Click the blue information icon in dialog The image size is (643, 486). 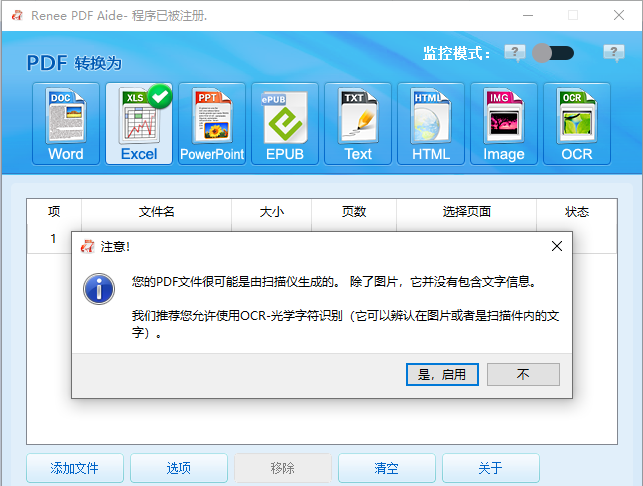pyautogui.click(x=99, y=289)
